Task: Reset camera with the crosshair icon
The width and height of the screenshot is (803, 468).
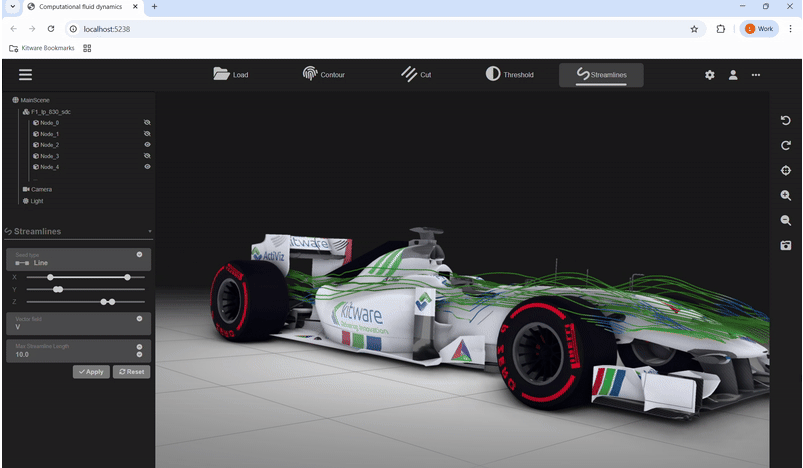Action: (x=786, y=171)
